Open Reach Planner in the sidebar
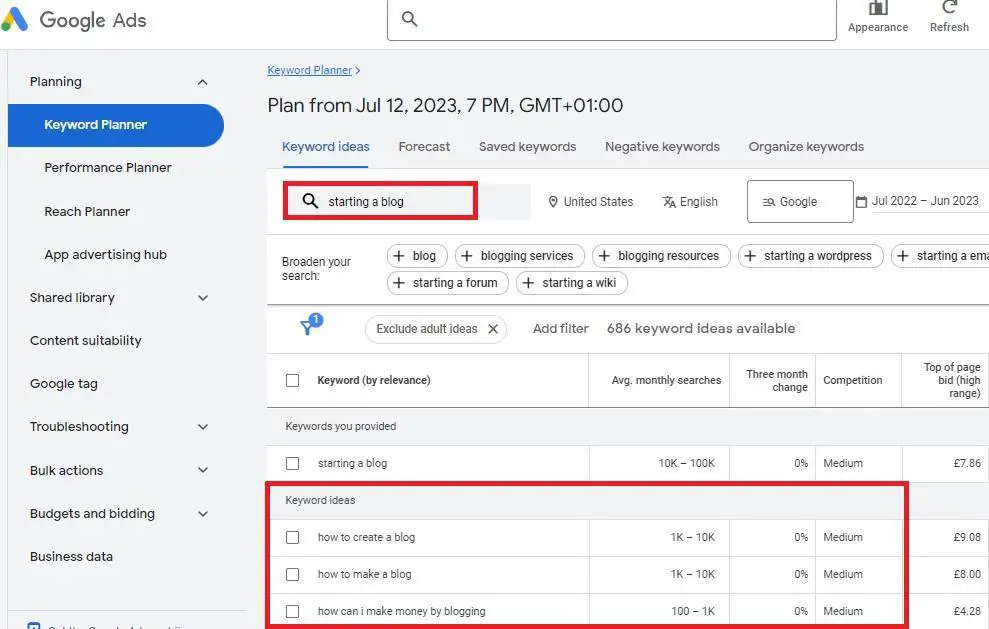This screenshot has height=629, width=989. [x=87, y=212]
